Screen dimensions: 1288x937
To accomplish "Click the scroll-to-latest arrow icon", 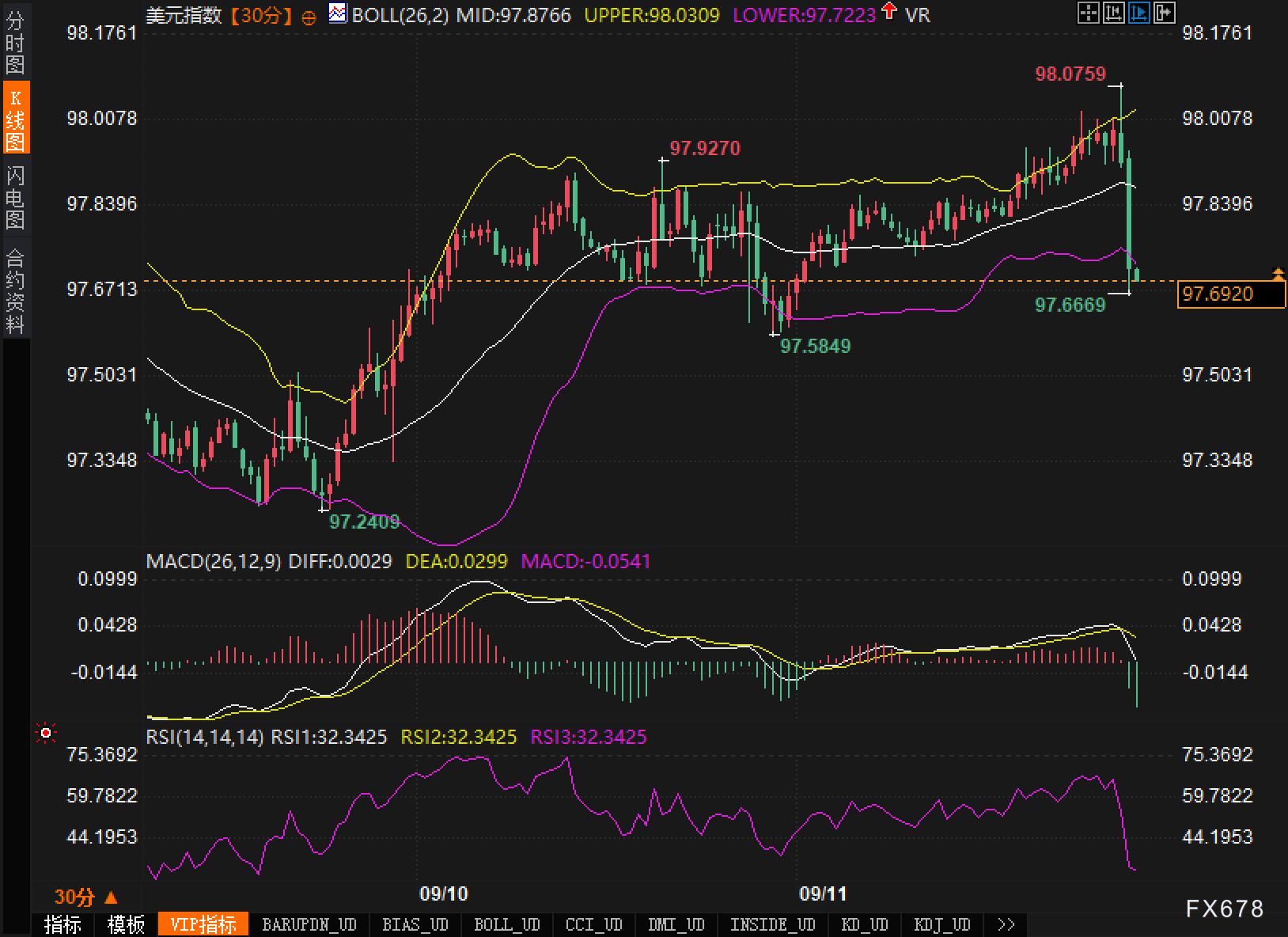I will (1165, 13).
